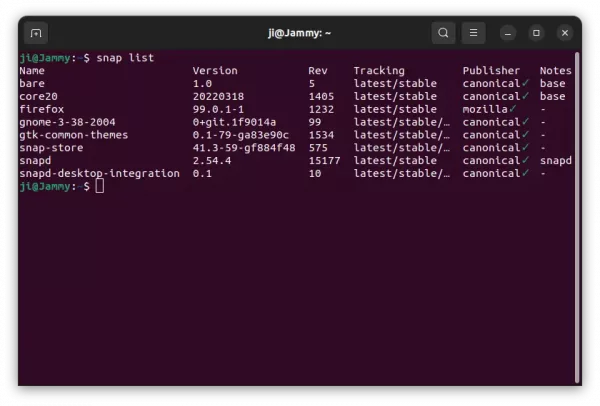Click the snapd note in Notes column
Screen dimensions: 600x406
click(x=556, y=161)
